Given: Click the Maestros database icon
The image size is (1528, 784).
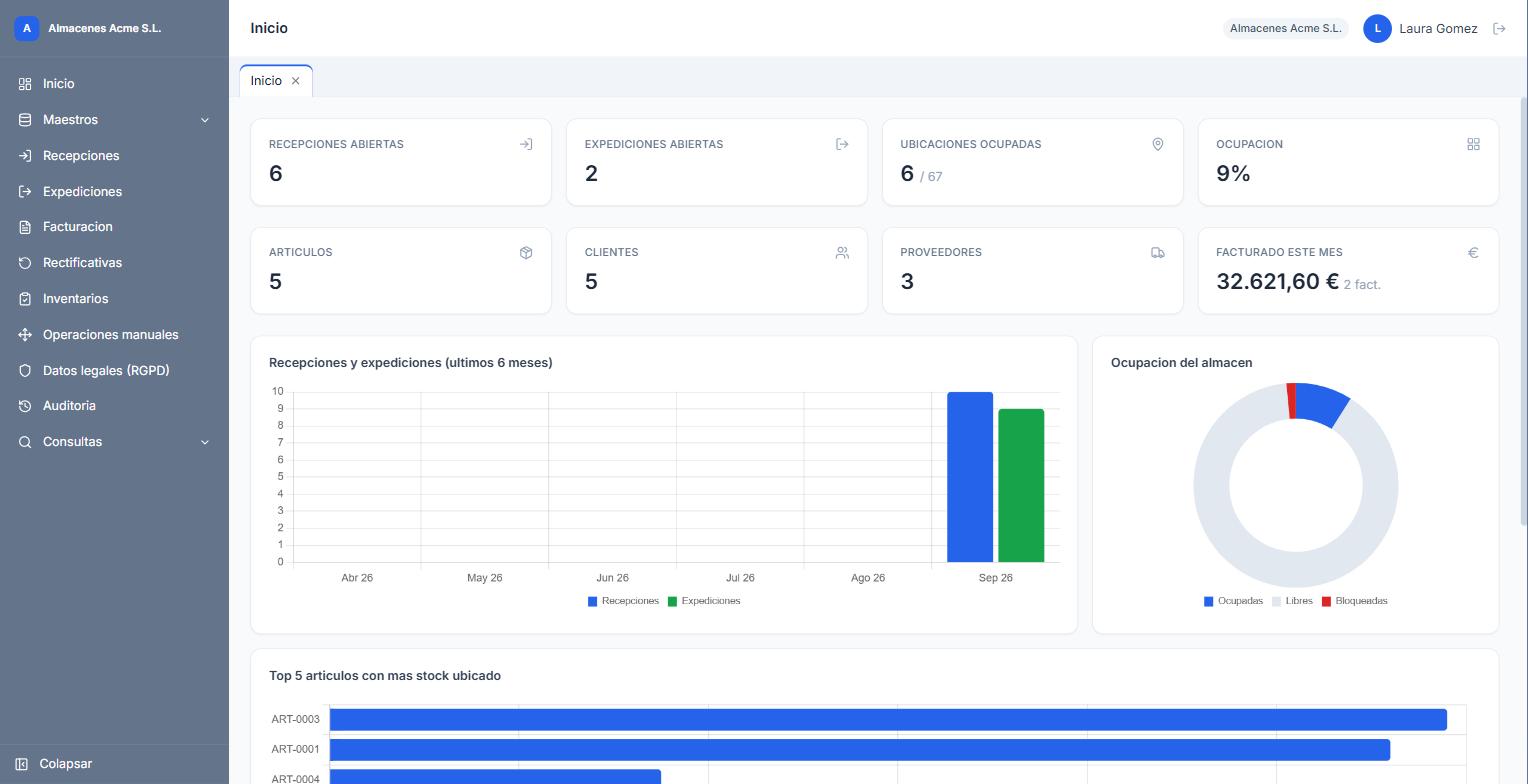Looking at the screenshot, I should pos(25,120).
